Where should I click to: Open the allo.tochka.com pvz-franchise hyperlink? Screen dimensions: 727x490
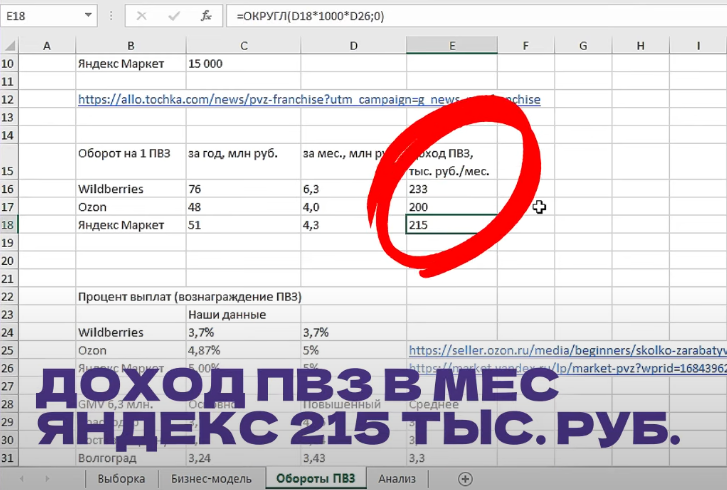tap(309, 99)
